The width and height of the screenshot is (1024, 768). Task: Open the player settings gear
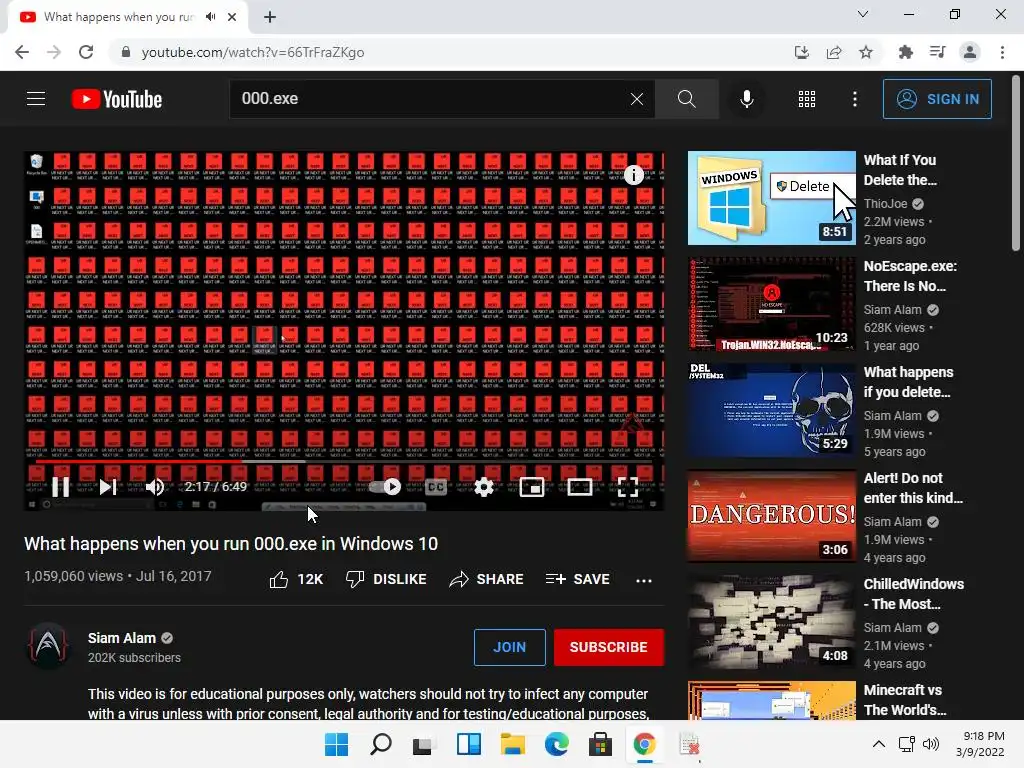point(483,487)
